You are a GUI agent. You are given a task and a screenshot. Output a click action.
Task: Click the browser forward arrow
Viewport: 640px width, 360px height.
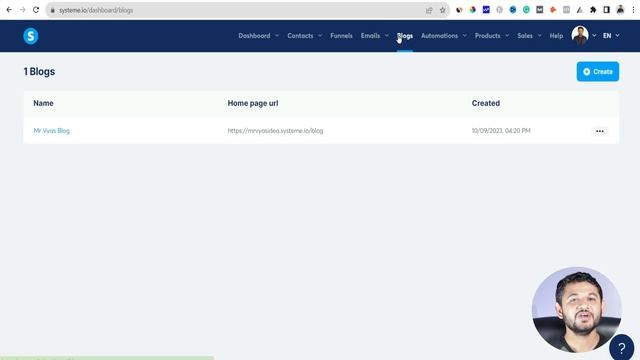[22, 10]
